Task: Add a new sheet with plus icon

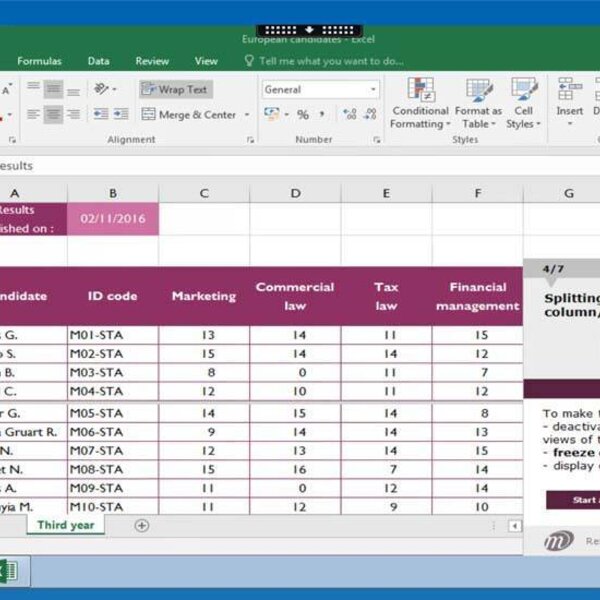Action: (142, 525)
